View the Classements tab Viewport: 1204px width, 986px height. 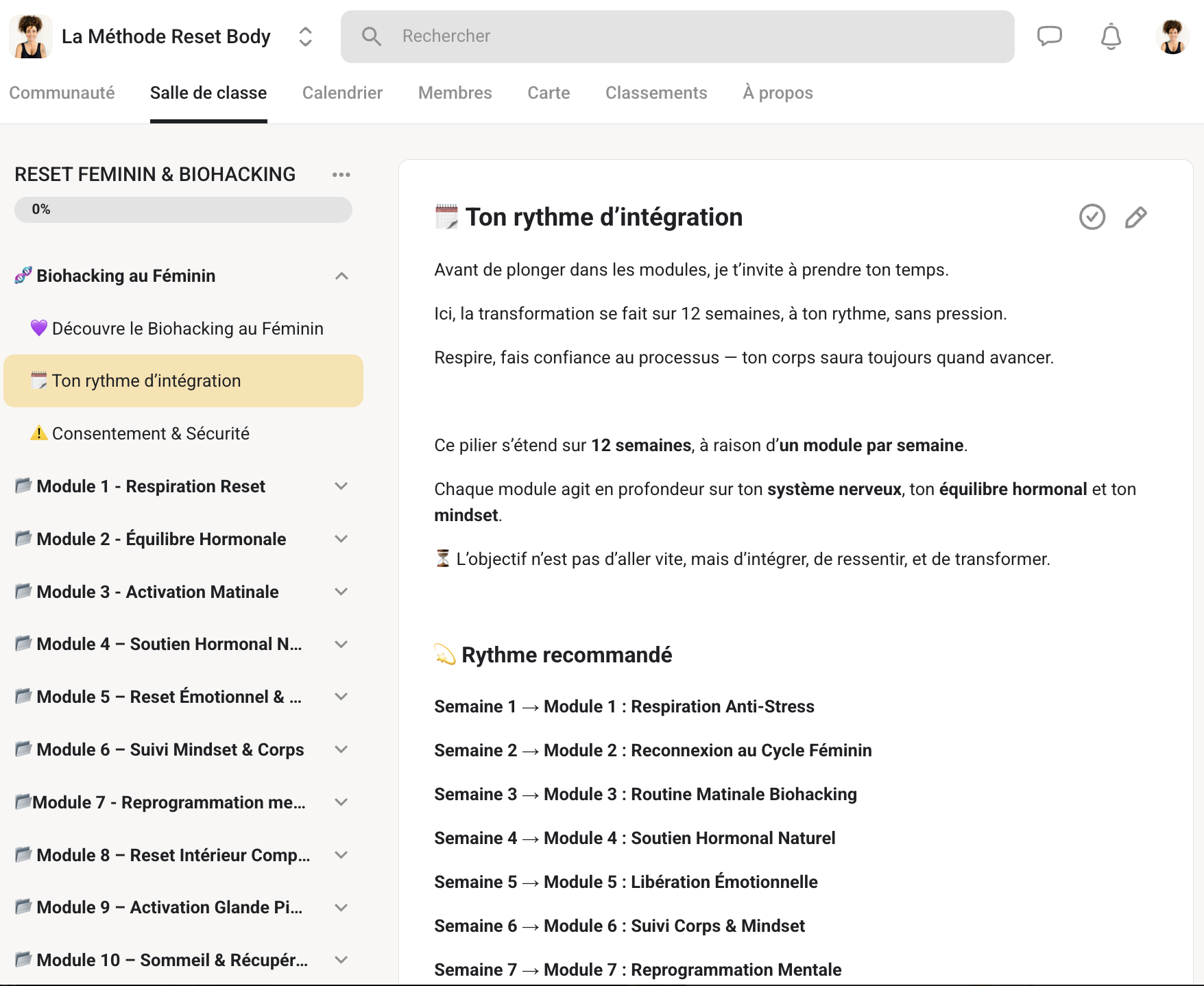pos(656,93)
